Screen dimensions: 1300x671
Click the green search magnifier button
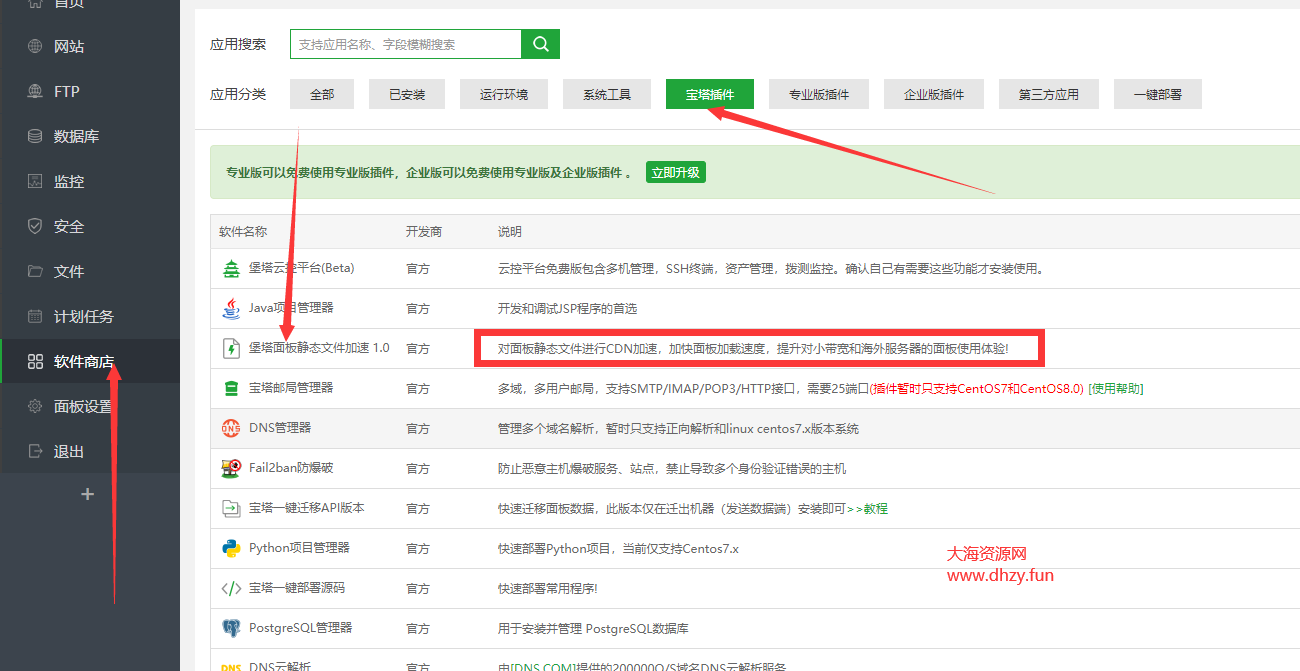540,44
